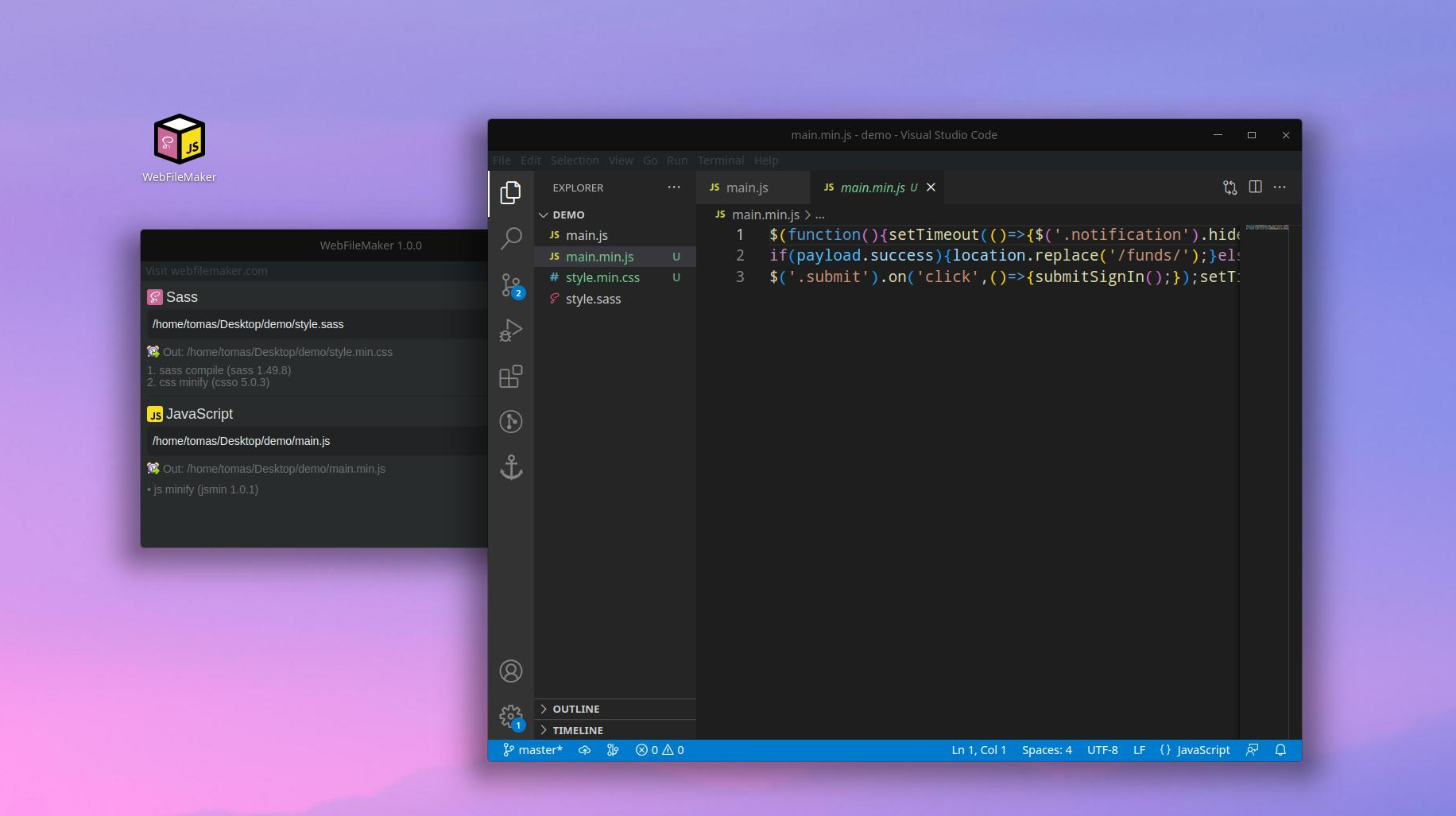Open the View menu

coord(621,160)
